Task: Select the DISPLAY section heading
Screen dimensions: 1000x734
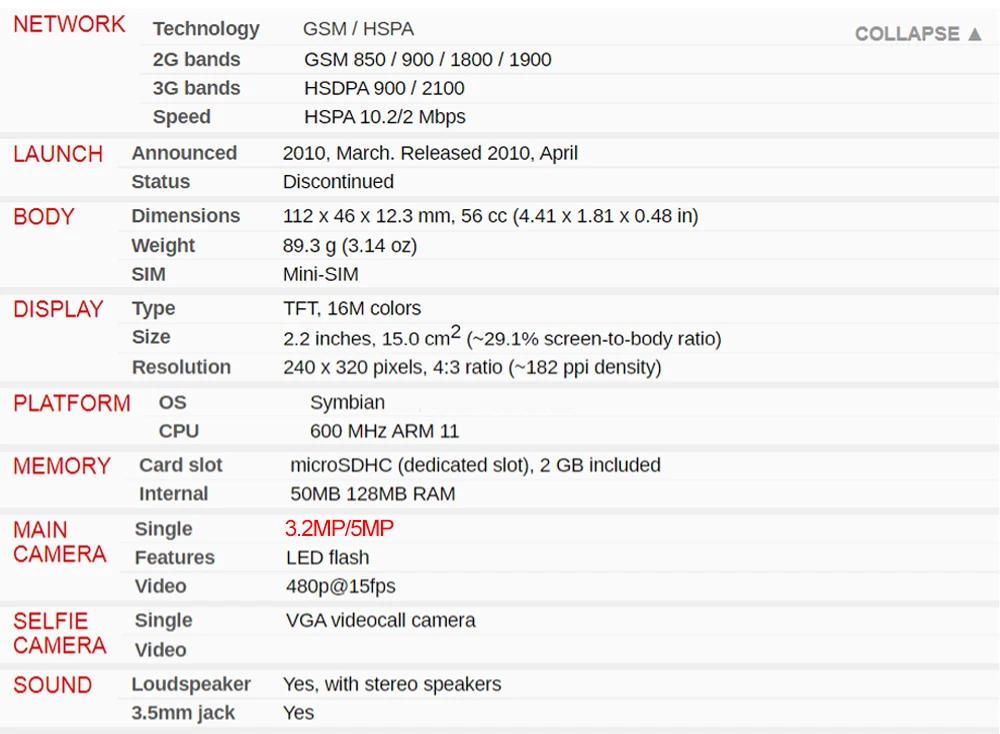Action: coord(58,310)
